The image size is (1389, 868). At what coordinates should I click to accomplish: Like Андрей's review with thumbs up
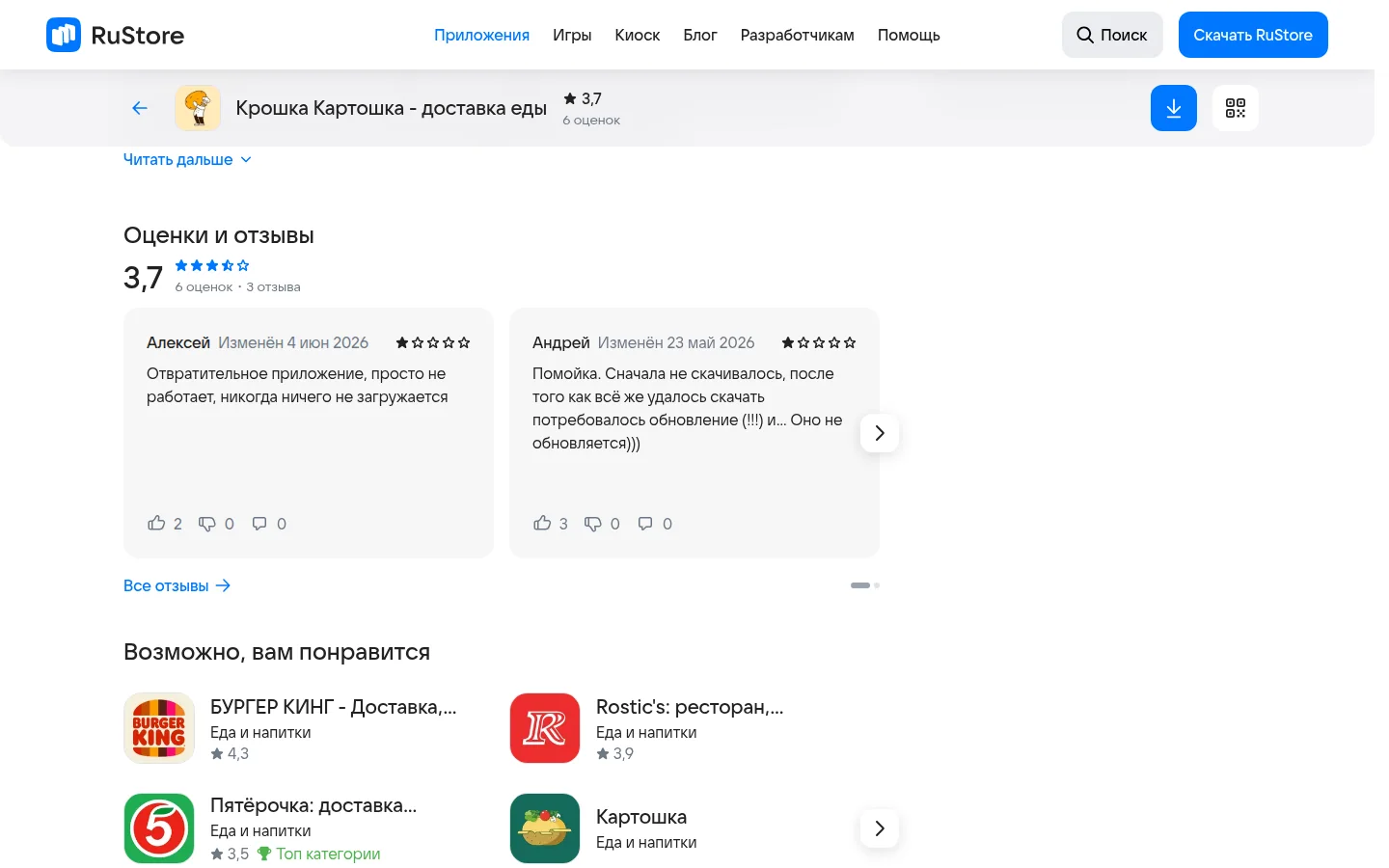coord(542,523)
